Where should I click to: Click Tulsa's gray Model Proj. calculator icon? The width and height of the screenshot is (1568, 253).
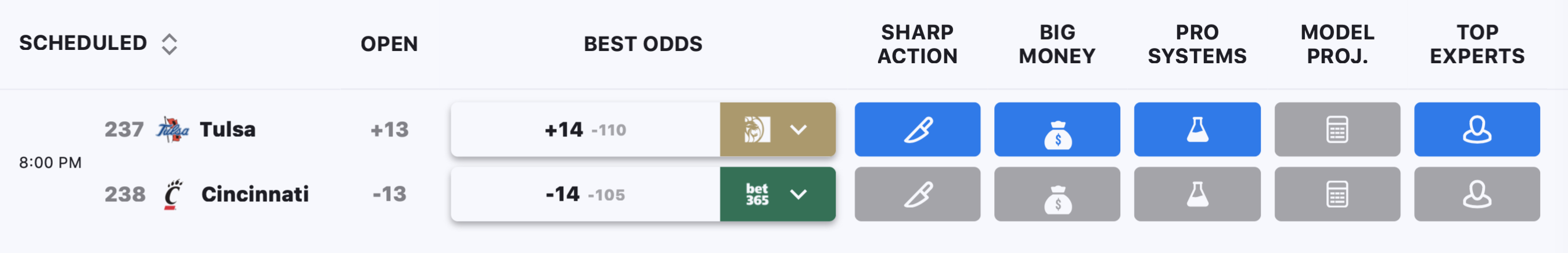(1337, 129)
